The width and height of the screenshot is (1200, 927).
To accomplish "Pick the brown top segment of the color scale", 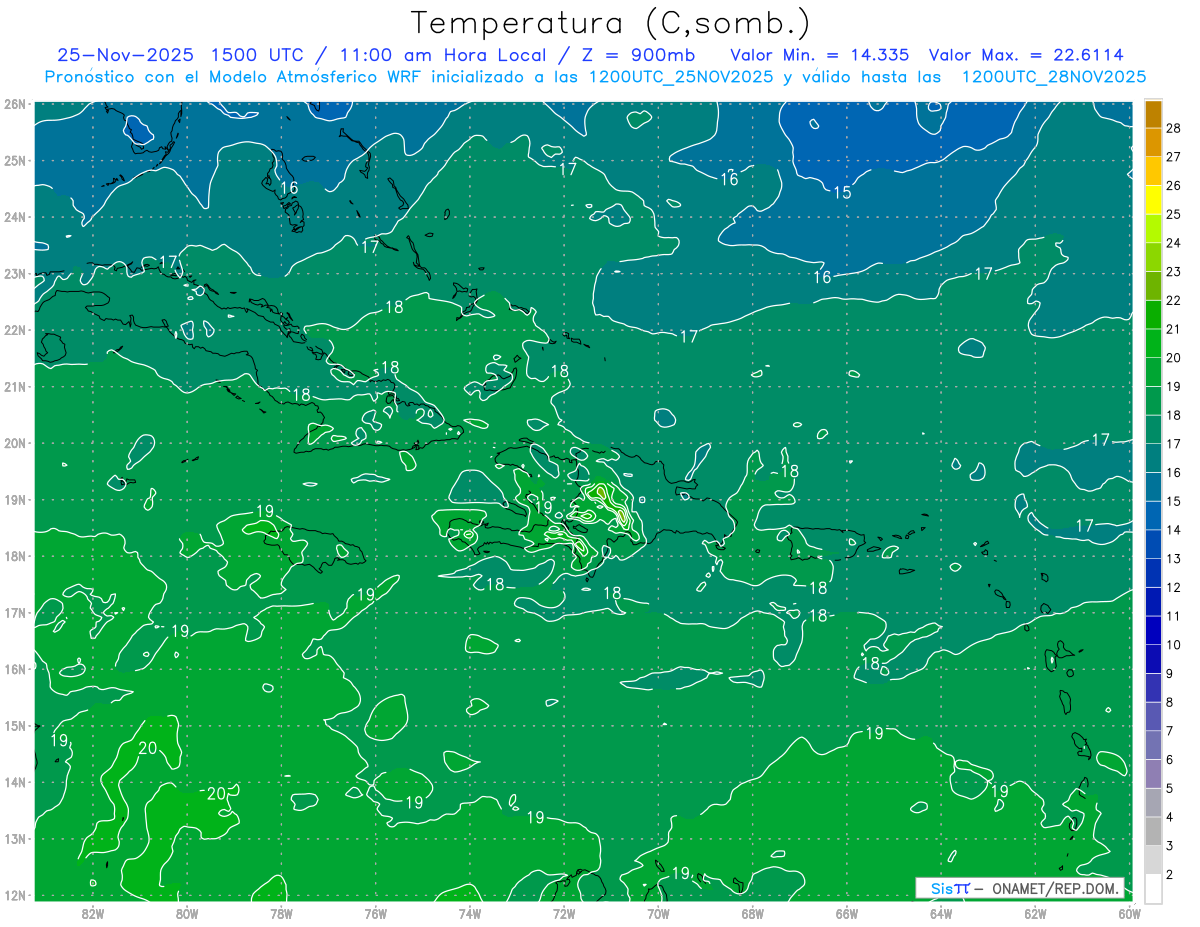I will pyautogui.click(x=1153, y=114).
